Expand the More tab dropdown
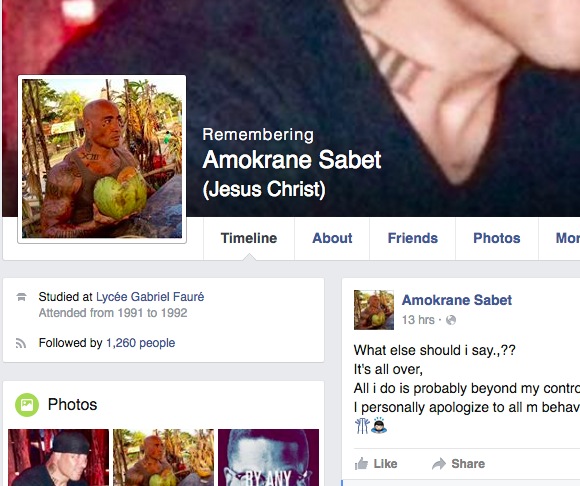The width and height of the screenshot is (580, 486). pyautogui.click(x=567, y=238)
